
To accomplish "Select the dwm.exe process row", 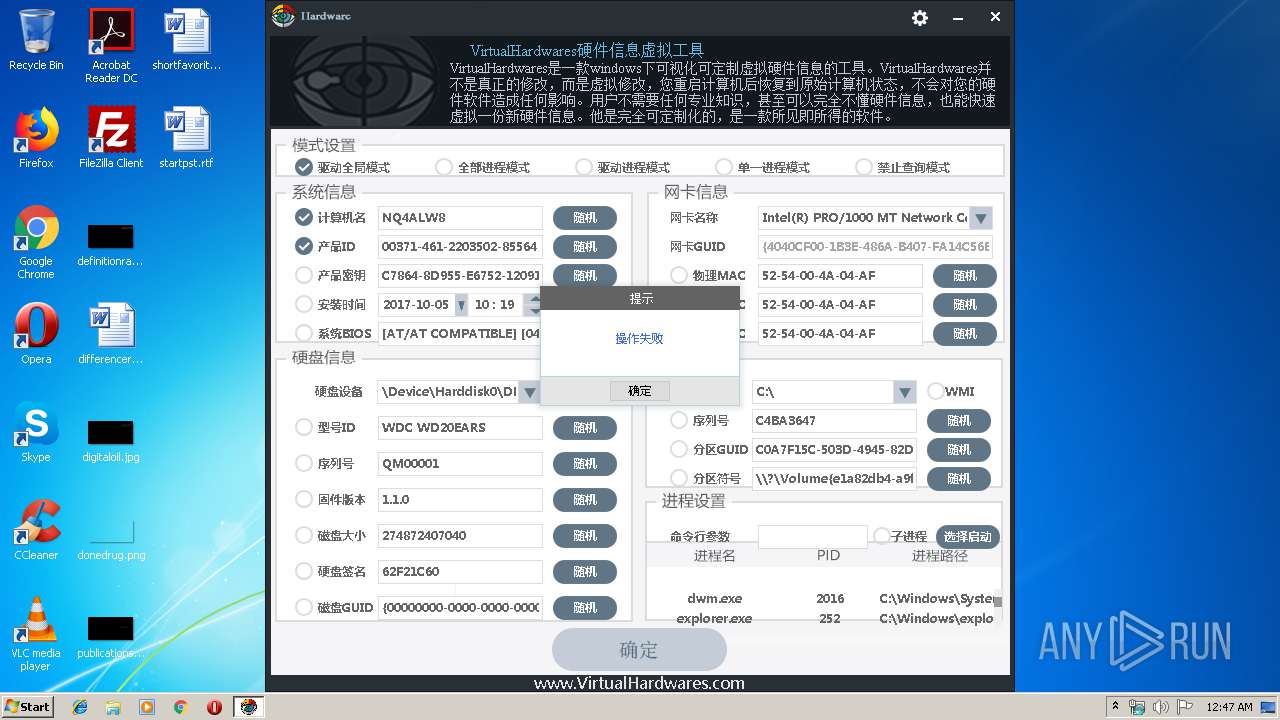I will coord(820,599).
